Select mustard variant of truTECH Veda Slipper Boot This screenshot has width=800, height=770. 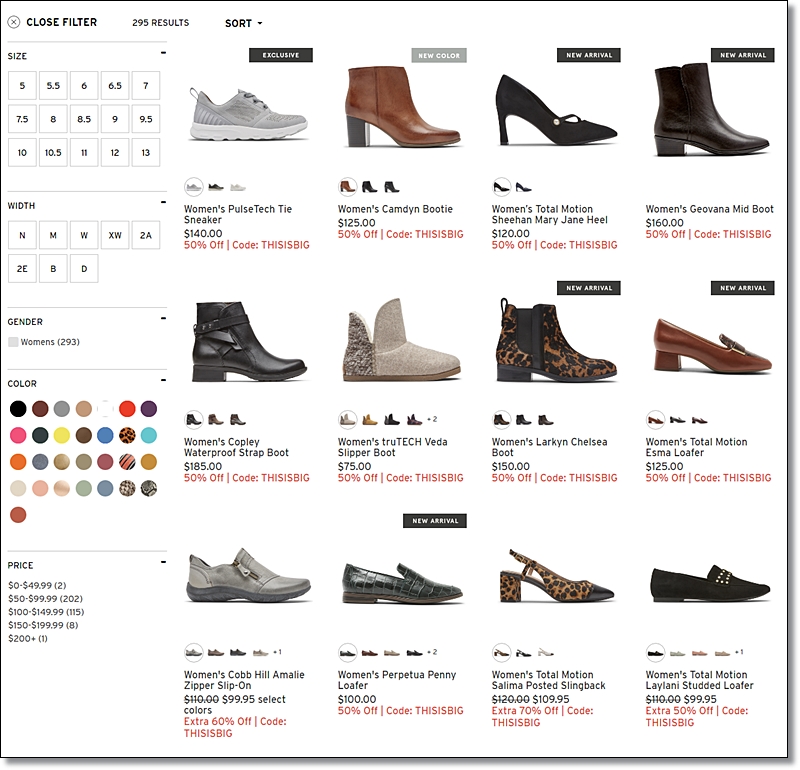point(369,419)
